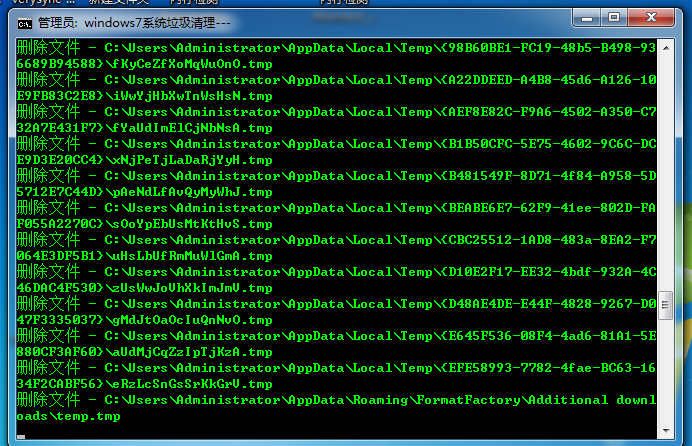Click the line ending aUdMjCqZzIpTjKzA.tmp

click(x=145, y=352)
